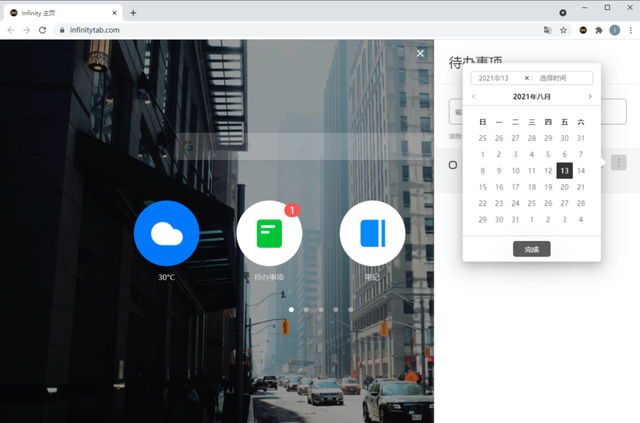Switch to the second page dot indicator

point(306,309)
